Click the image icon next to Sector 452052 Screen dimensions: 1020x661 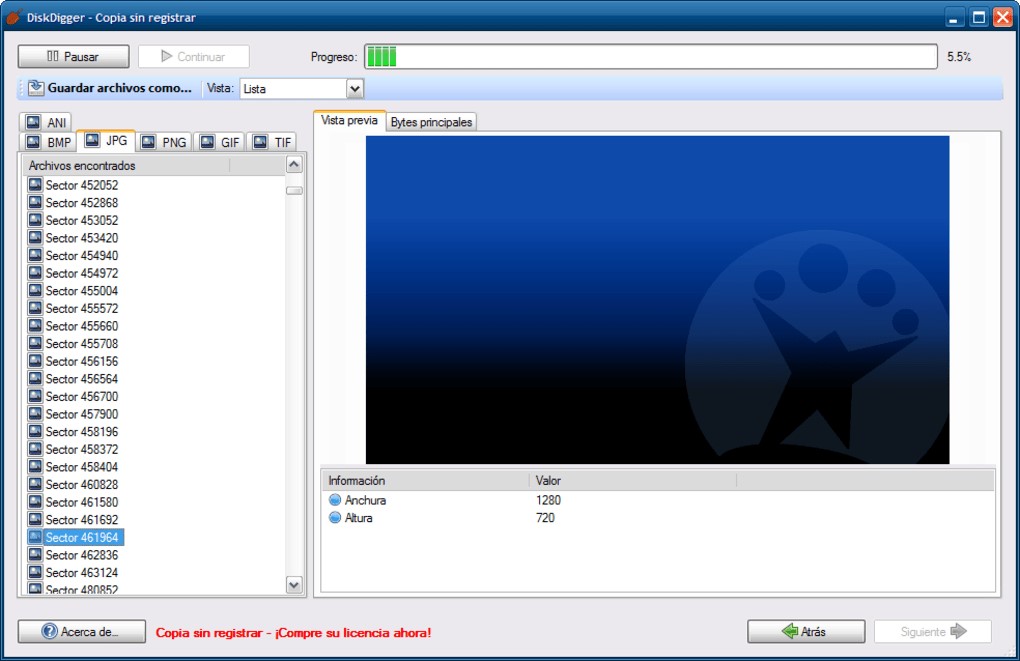pos(36,185)
